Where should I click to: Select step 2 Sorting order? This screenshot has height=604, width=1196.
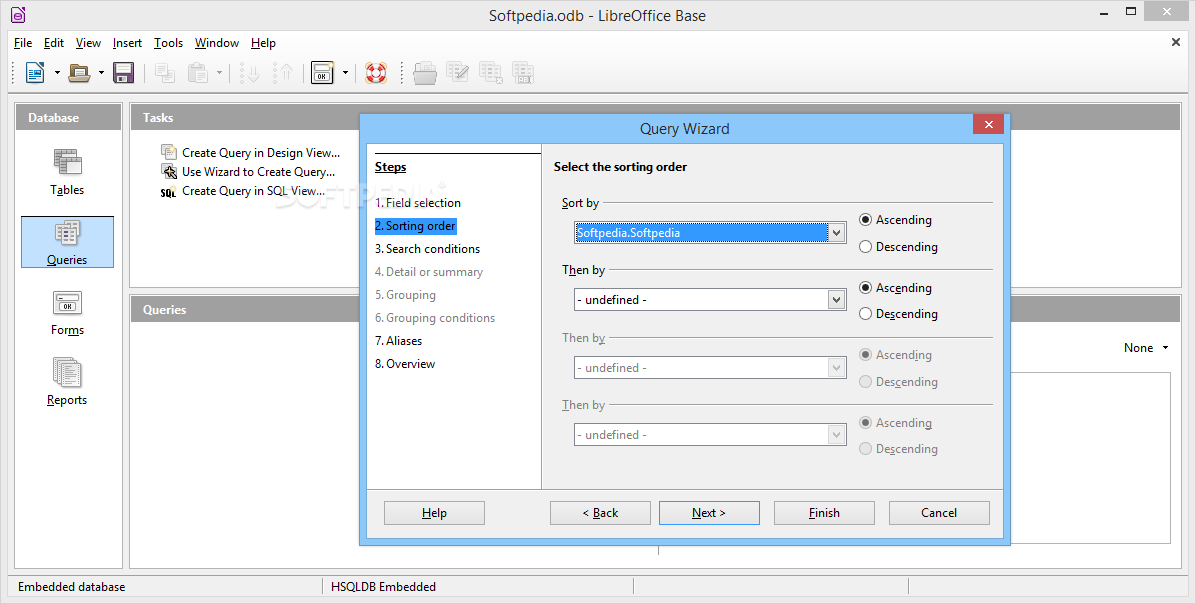pos(415,226)
